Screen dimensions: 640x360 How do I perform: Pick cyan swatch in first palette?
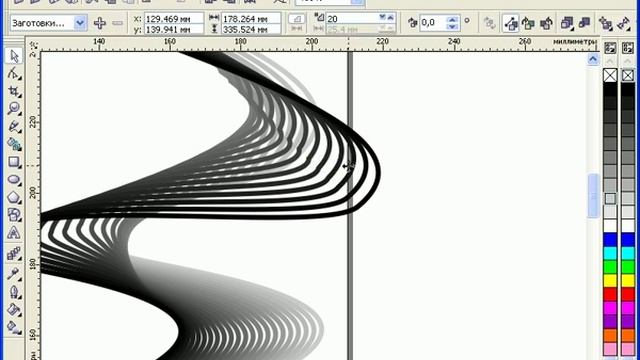(x=610, y=253)
